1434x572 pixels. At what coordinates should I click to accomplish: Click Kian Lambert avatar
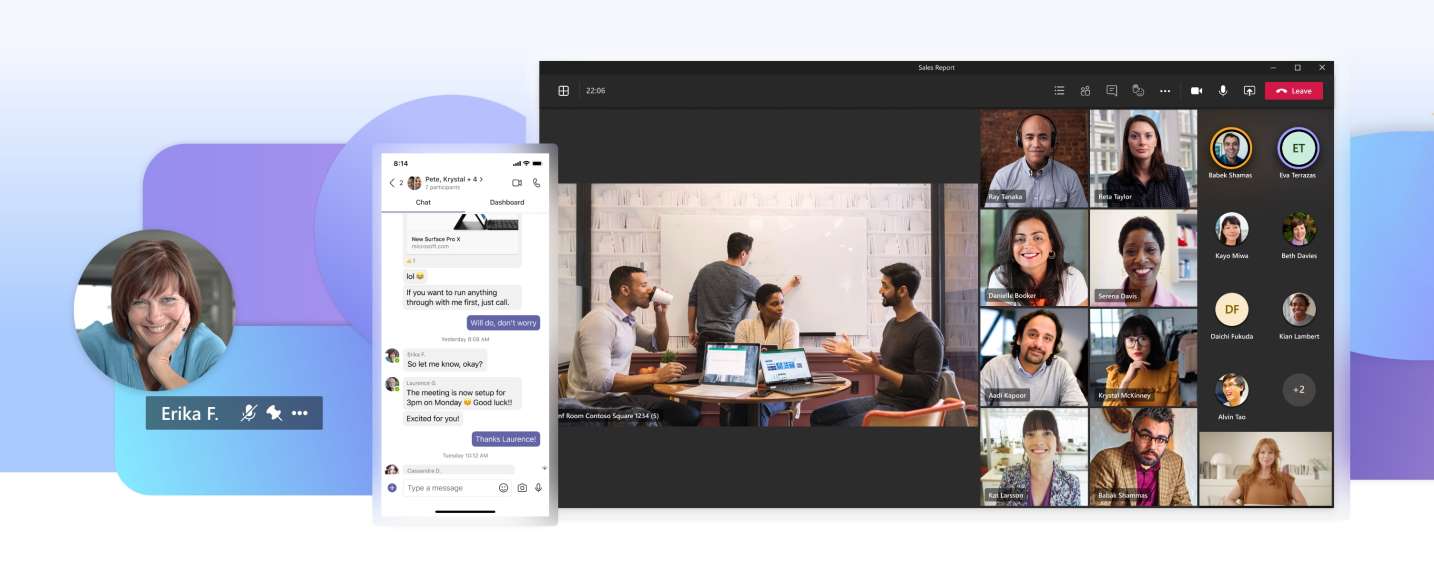click(x=1298, y=309)
